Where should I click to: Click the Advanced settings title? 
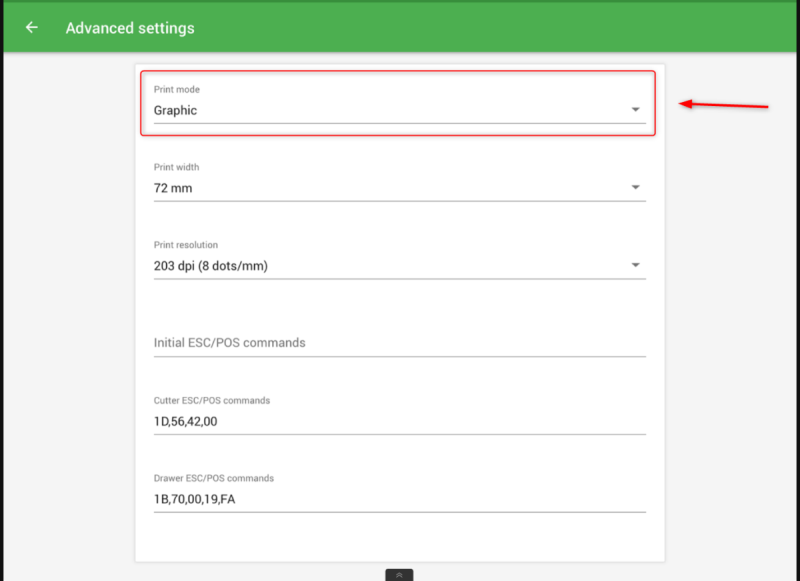click(x=130, y=28)
